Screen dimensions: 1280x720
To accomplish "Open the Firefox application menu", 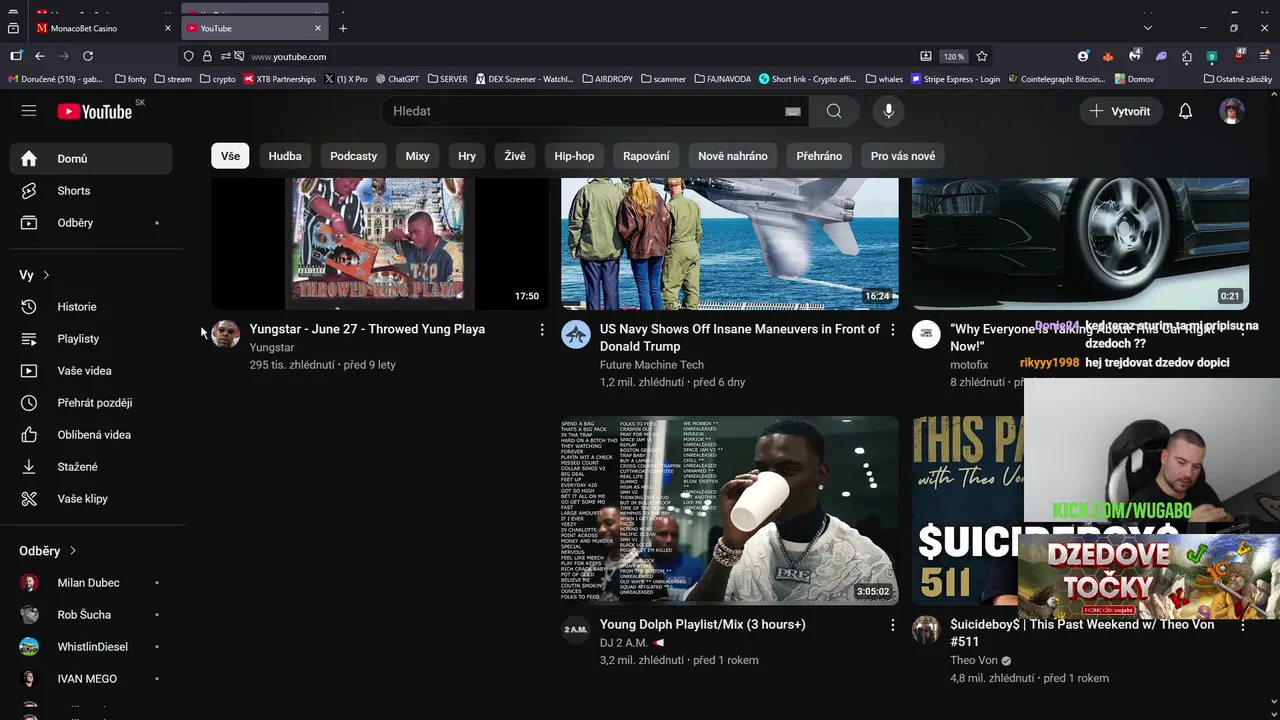I will [1265, 56].
